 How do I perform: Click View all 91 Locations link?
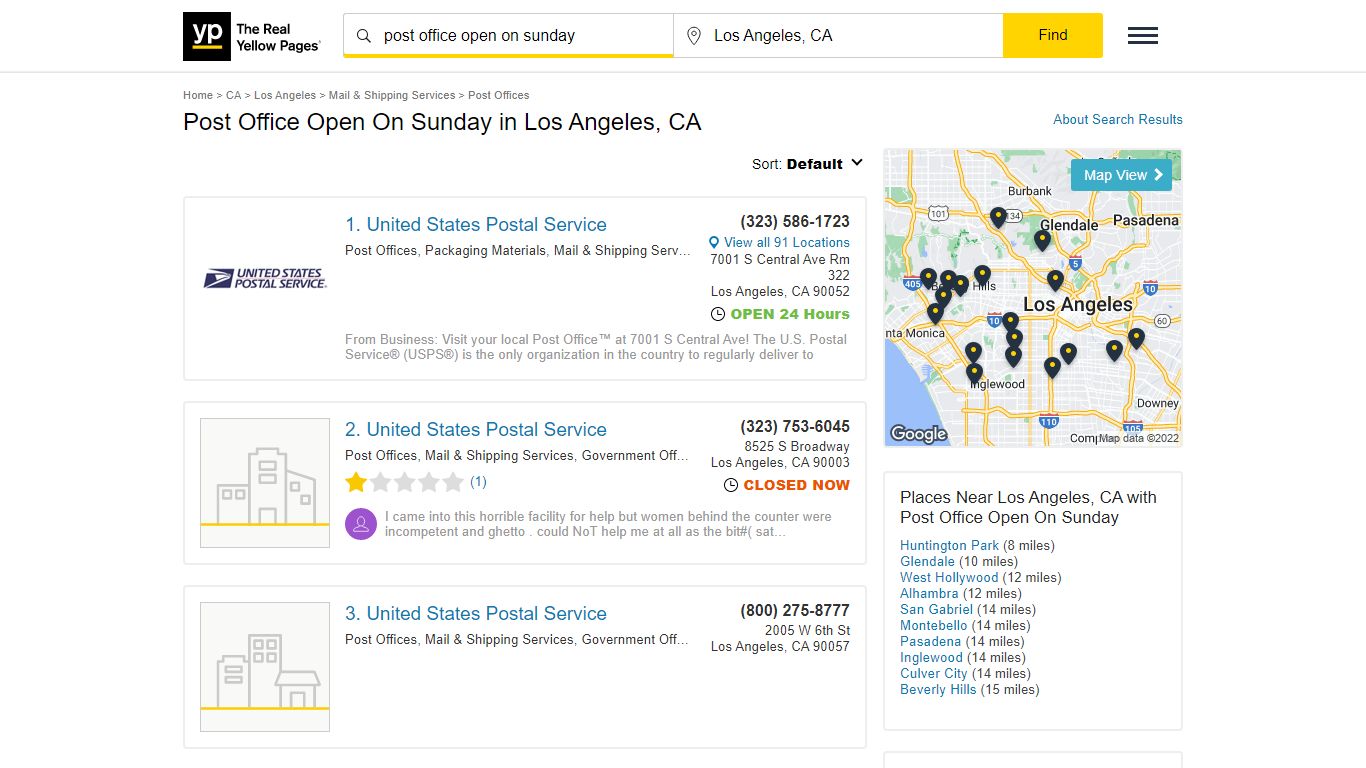tap(787, 243)
